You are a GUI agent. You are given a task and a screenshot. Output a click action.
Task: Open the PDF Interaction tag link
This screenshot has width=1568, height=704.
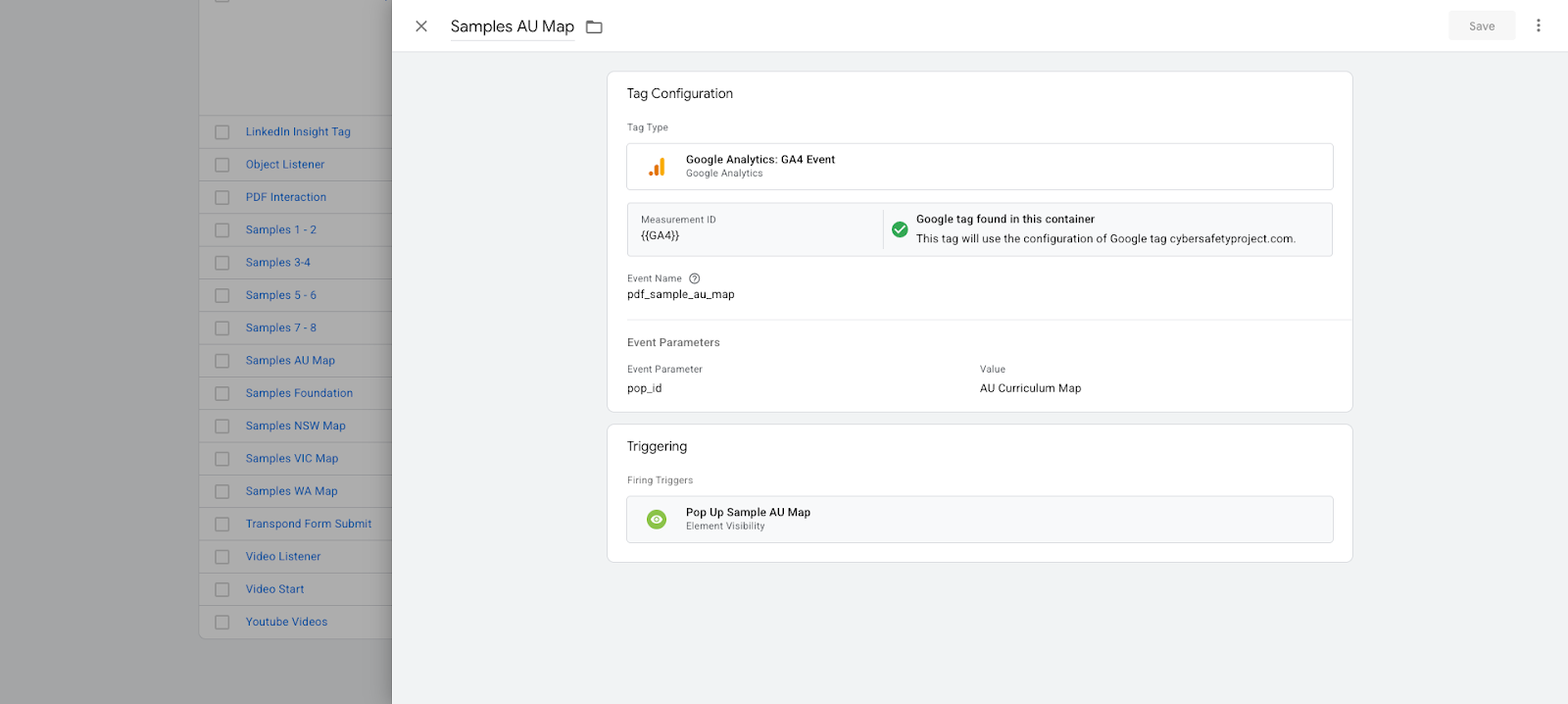tap(285, 197)
